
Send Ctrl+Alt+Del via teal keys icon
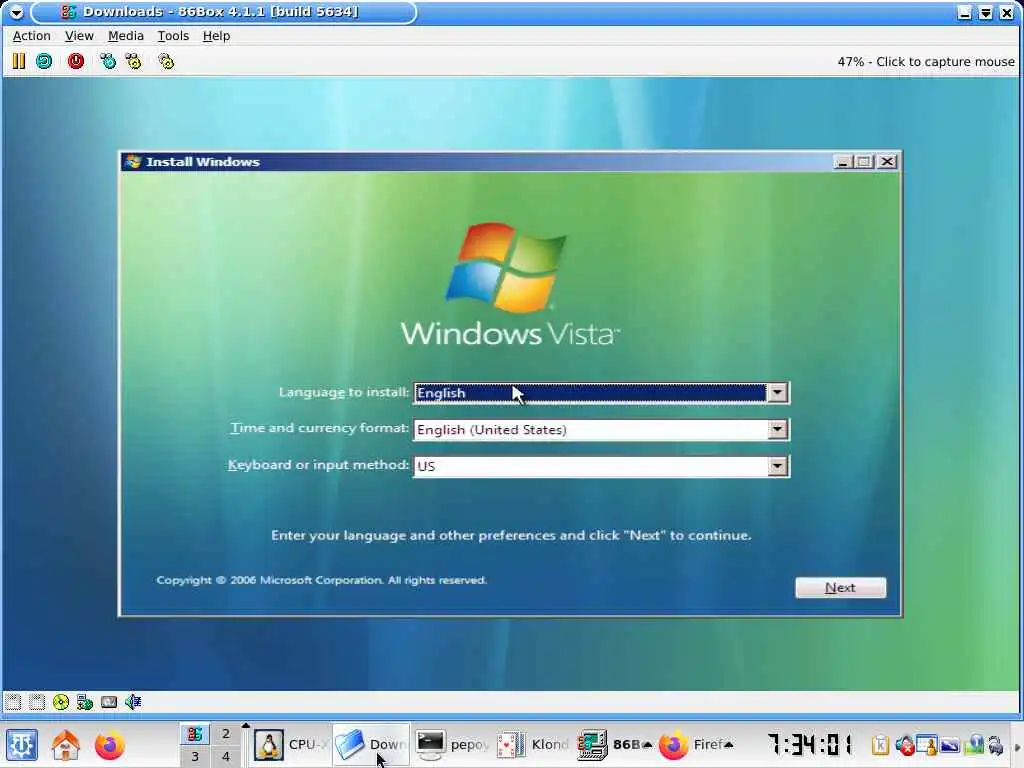pos(108,61)
